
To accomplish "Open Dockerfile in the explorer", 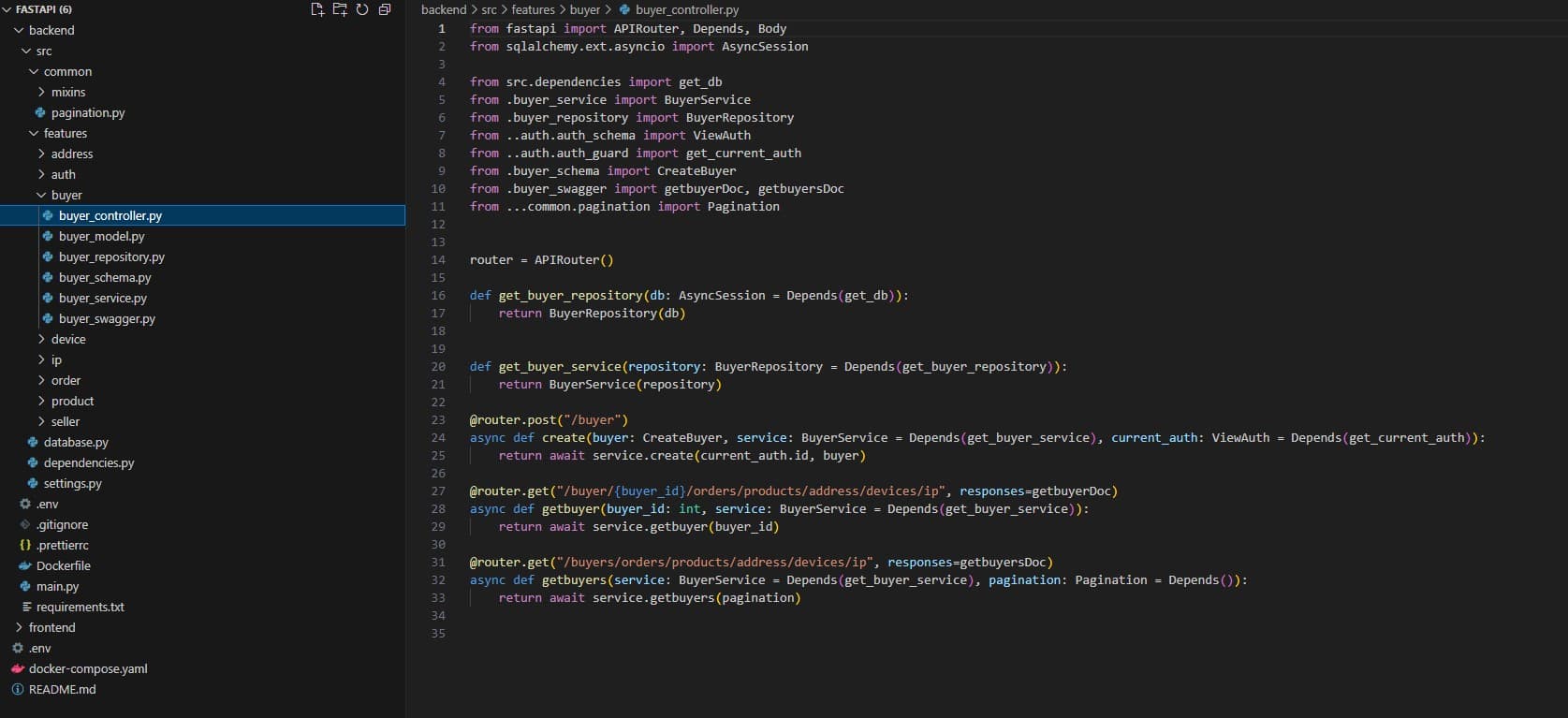I will coord(64,565).
